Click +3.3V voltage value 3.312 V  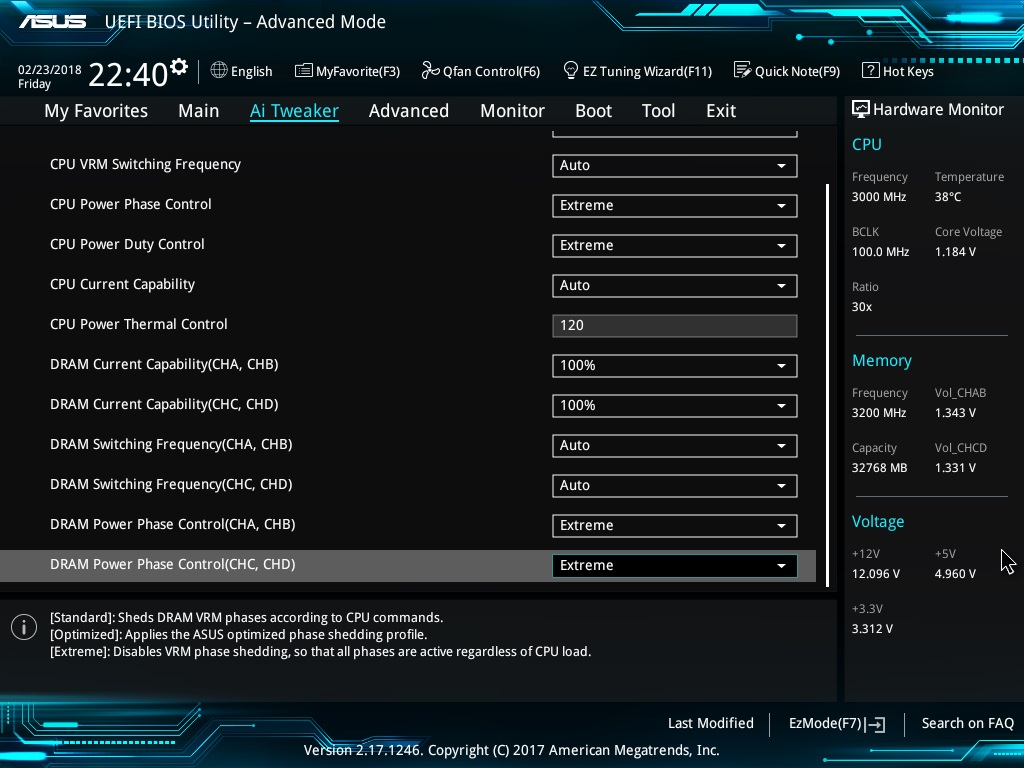tap(872, 628)
